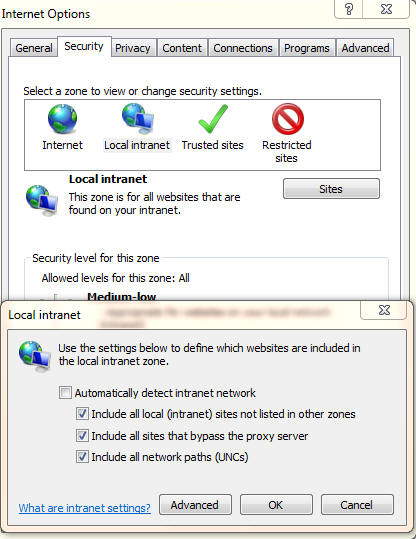Choose the Restricted sites red prohibited icon

click(287, 119)
